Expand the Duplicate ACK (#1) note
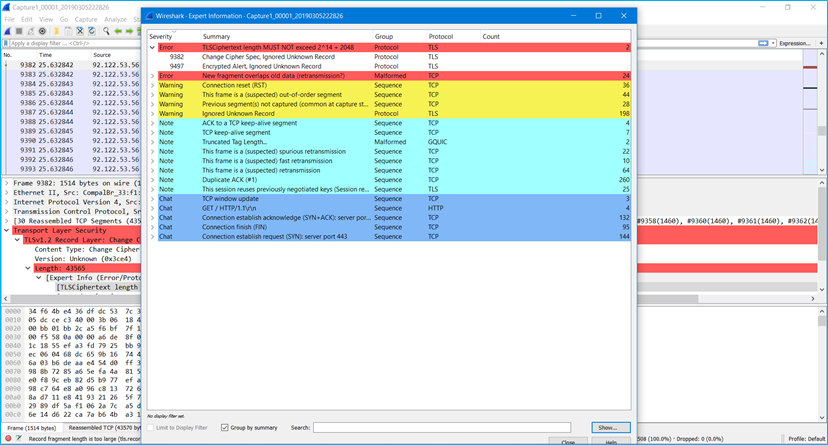 pyautogui.click(x=153, y=180)
